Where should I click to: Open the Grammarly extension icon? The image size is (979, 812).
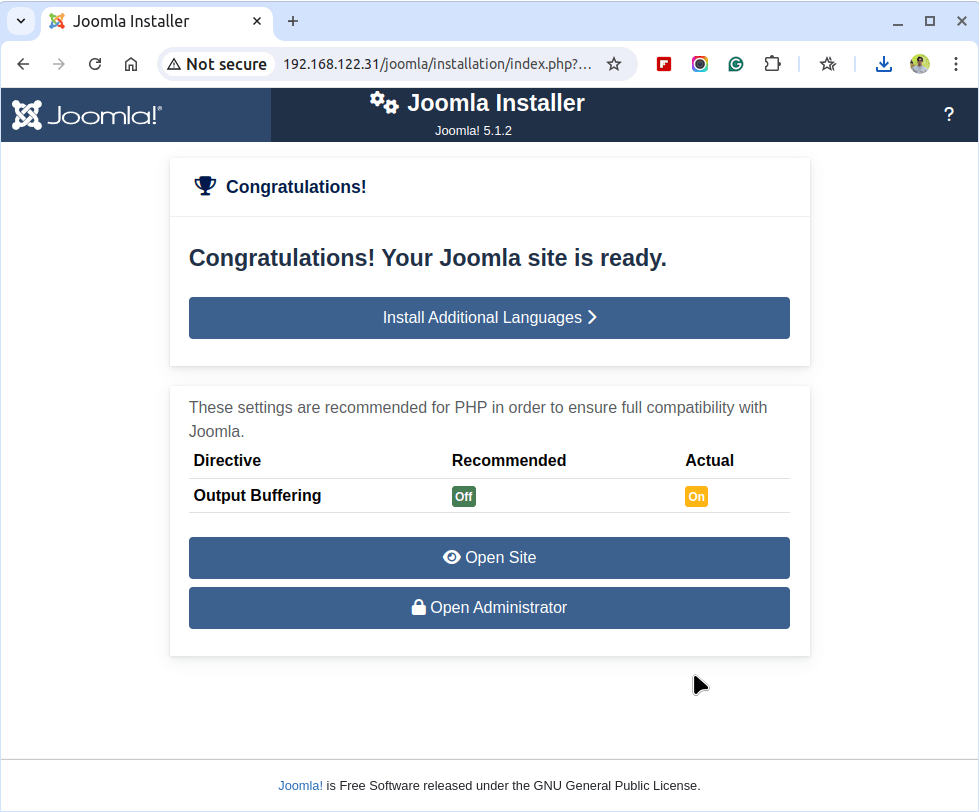[735, 64]
